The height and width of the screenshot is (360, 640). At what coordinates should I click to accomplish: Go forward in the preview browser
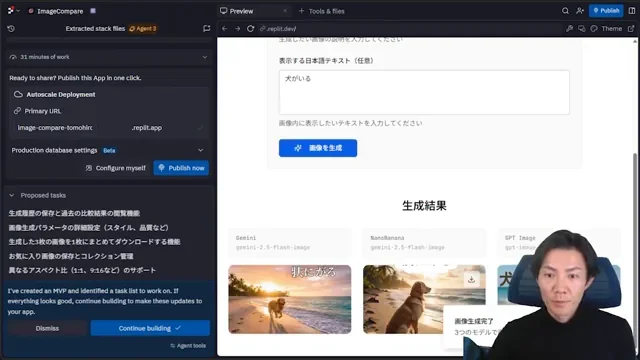238,29
